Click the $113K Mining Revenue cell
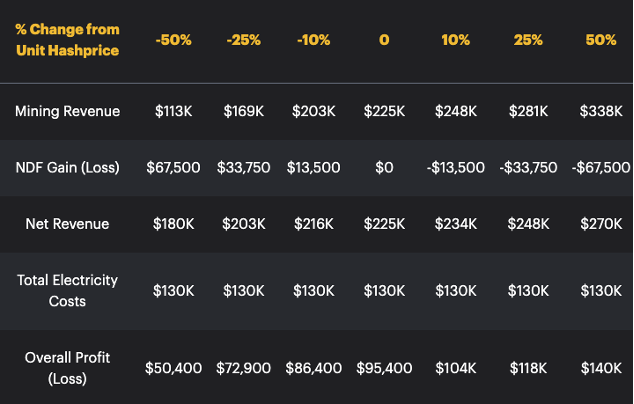Screen dimensions: 634x404 point(172,111)
